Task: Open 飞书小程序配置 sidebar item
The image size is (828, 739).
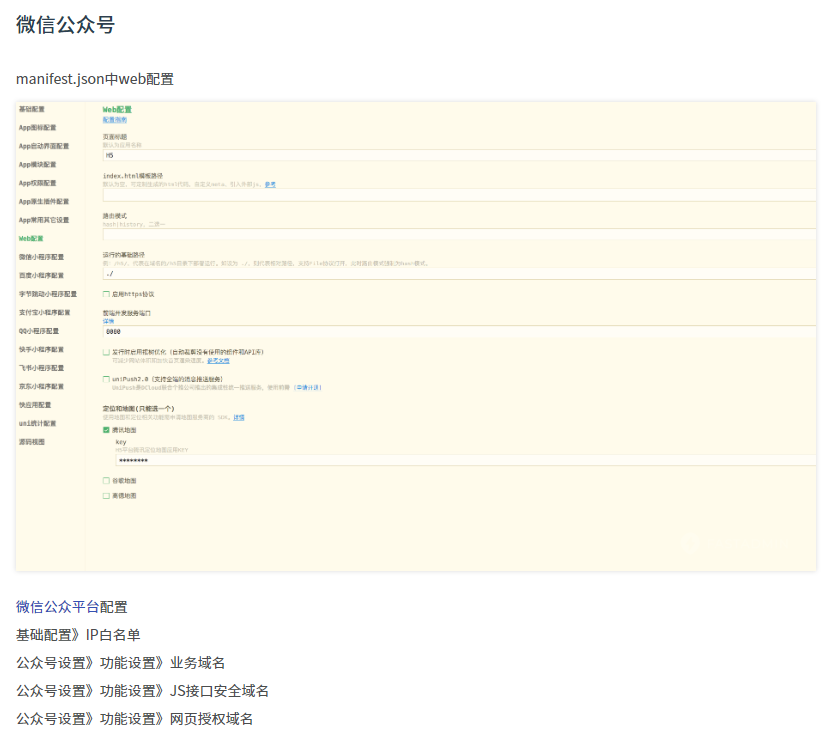Action: pyautogui.click(x=41, y=368)
